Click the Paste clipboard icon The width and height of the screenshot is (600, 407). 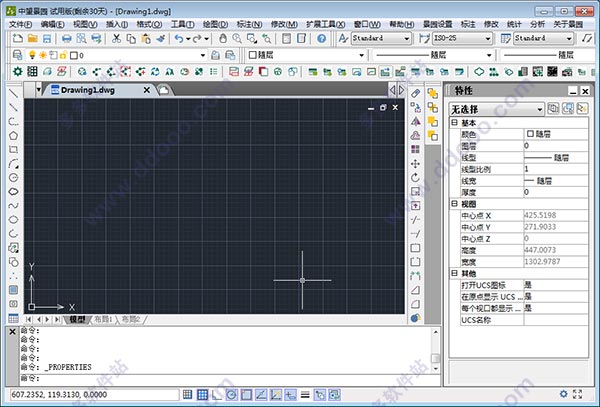[x=146, y=38]
